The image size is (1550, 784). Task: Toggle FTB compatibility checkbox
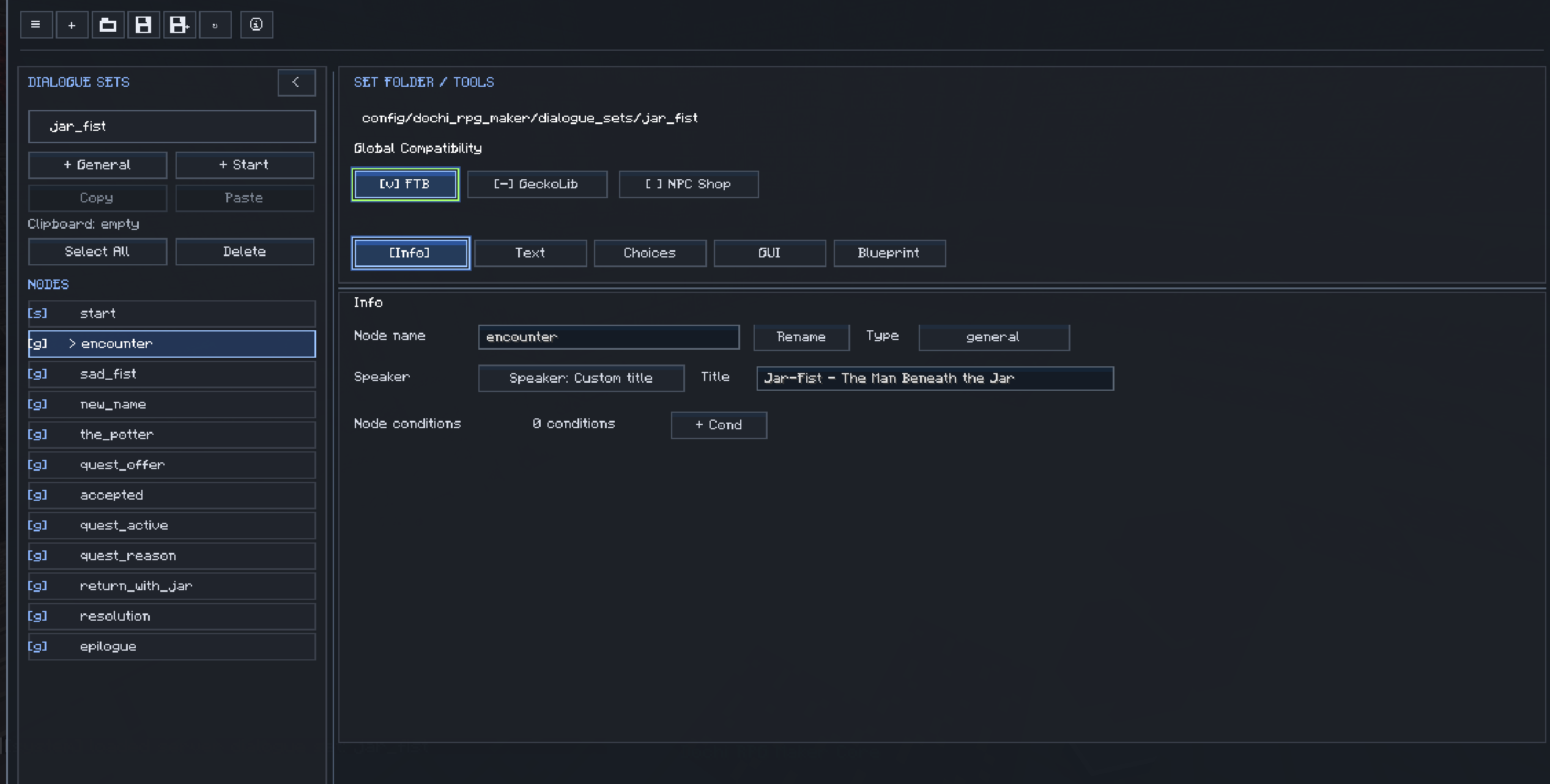(406, 184)
